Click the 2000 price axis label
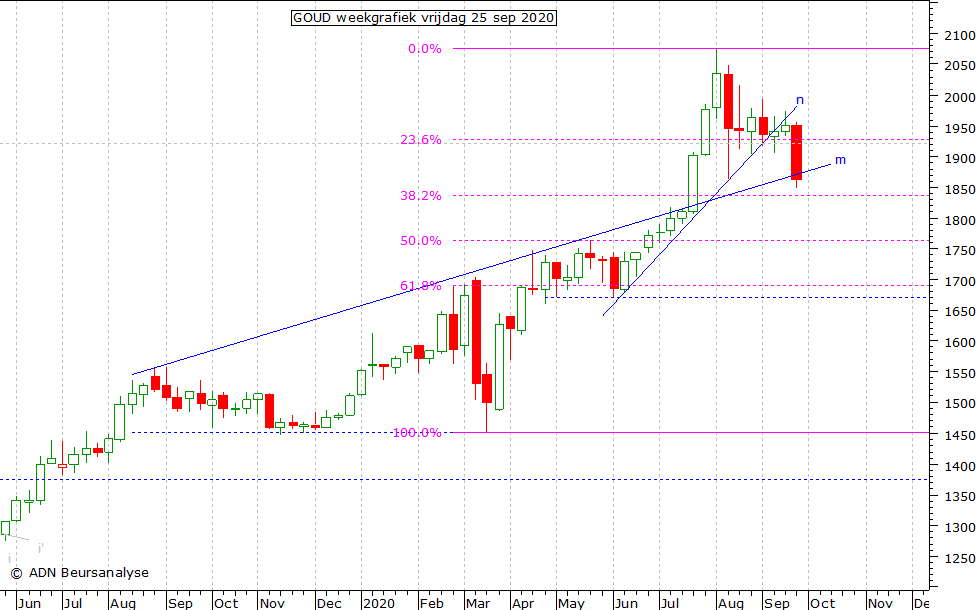Viewport: 980px width, 610px height. tap(960, 97)
